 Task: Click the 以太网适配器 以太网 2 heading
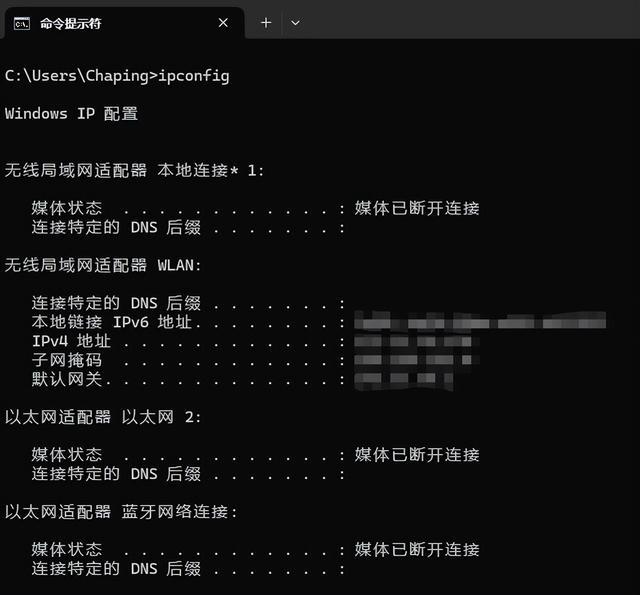pos(103,417)
